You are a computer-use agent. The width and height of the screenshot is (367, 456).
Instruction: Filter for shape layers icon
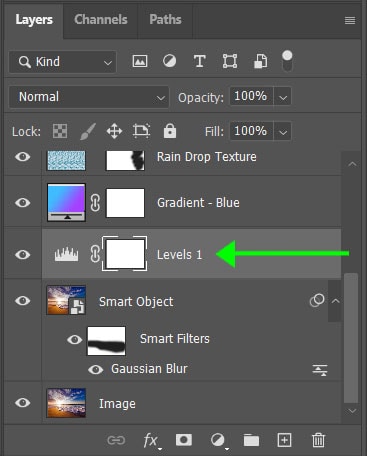pyautogui.click(x=230, y=61)
